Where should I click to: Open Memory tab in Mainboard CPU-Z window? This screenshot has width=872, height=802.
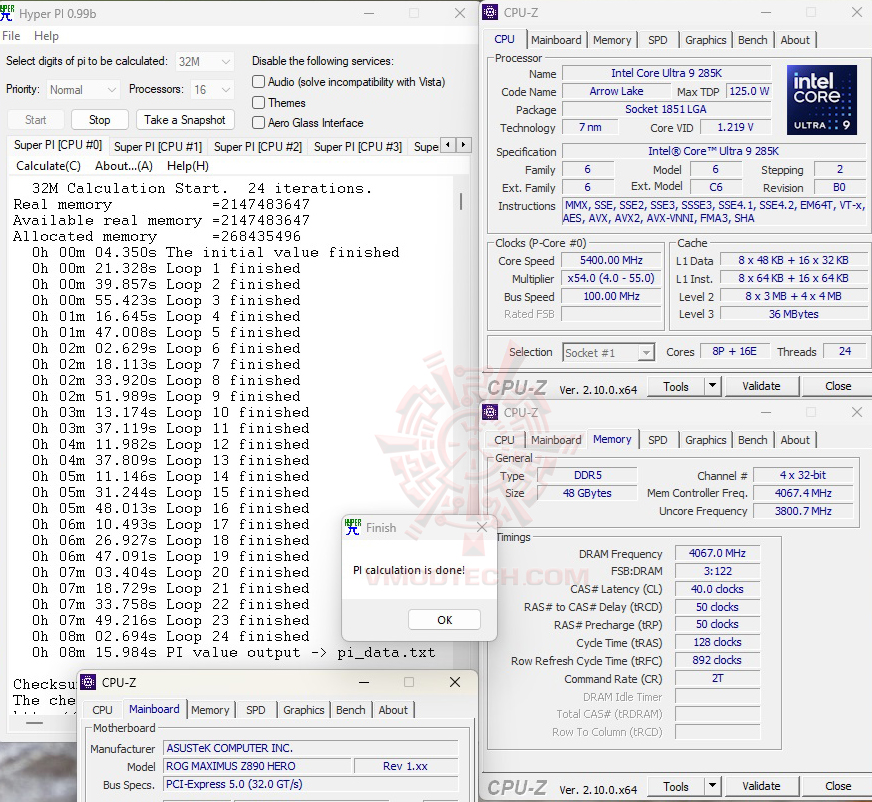(x=210, y=710)
